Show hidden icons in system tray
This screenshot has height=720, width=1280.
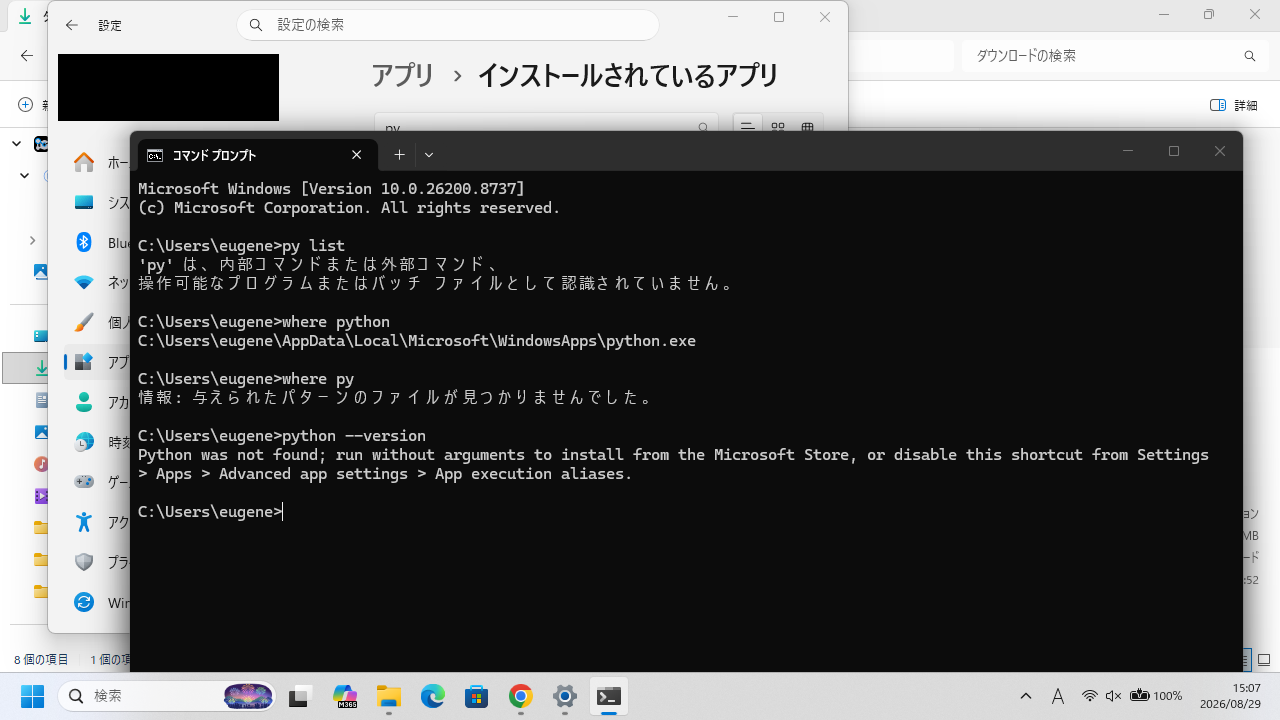pyautogui.click(x=1026, y=696)
